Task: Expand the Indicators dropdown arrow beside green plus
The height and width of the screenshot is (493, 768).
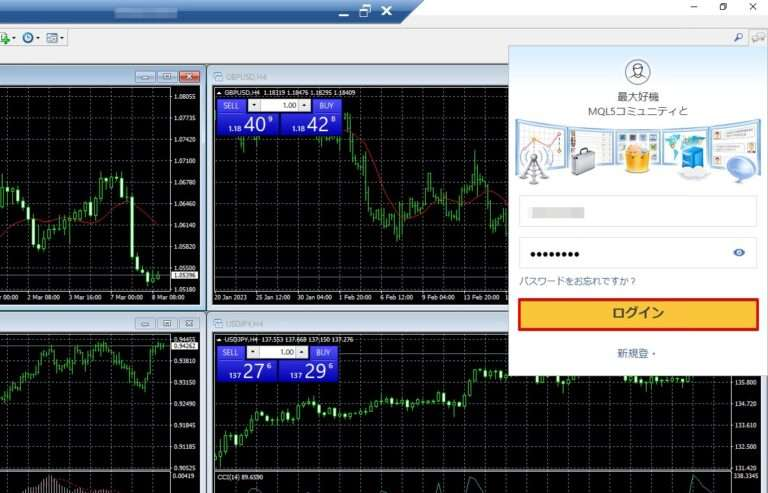Action: point(14,38)
